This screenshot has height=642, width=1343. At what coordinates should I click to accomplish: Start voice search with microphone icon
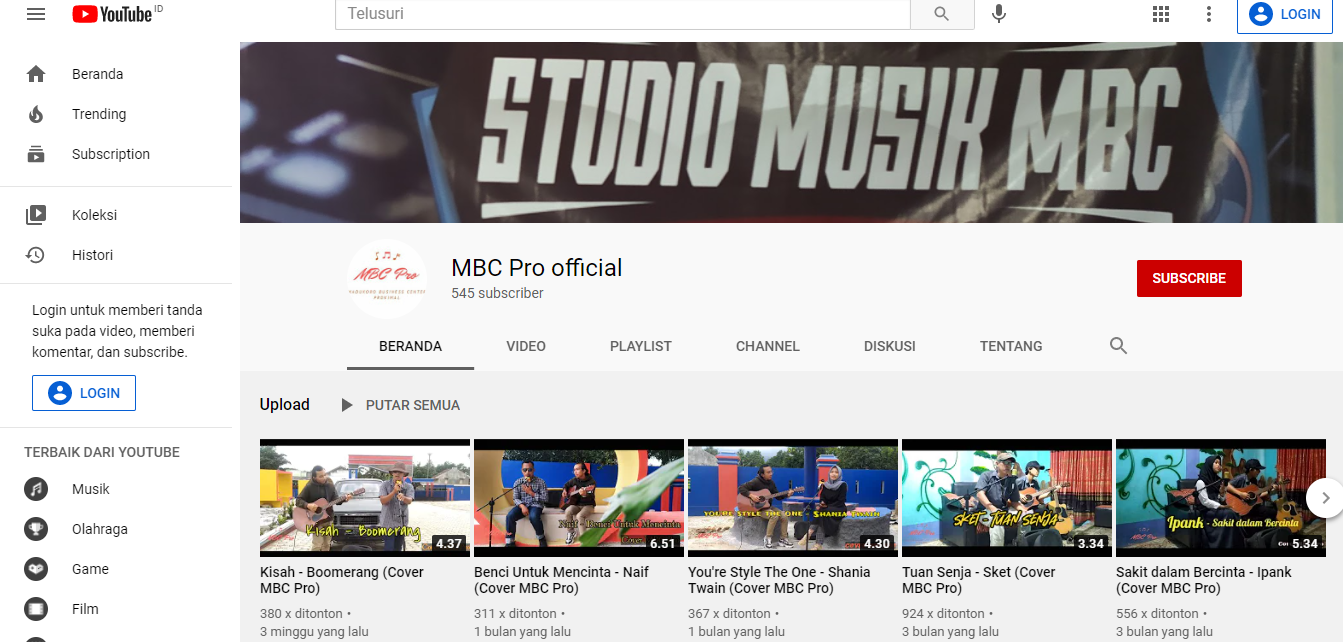point(998,14)
